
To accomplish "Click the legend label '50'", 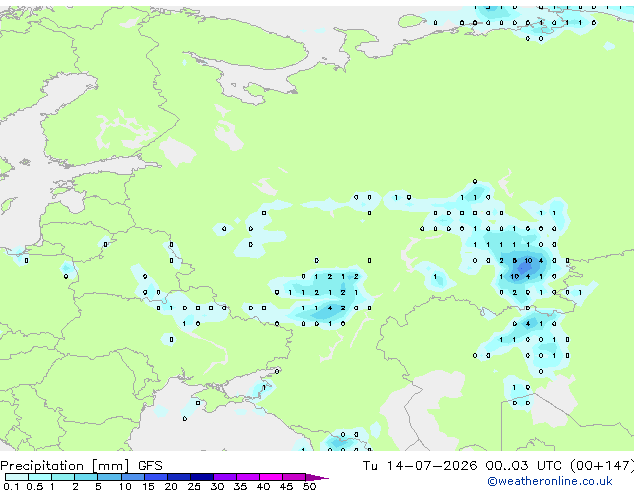I will tap(309, 486).
